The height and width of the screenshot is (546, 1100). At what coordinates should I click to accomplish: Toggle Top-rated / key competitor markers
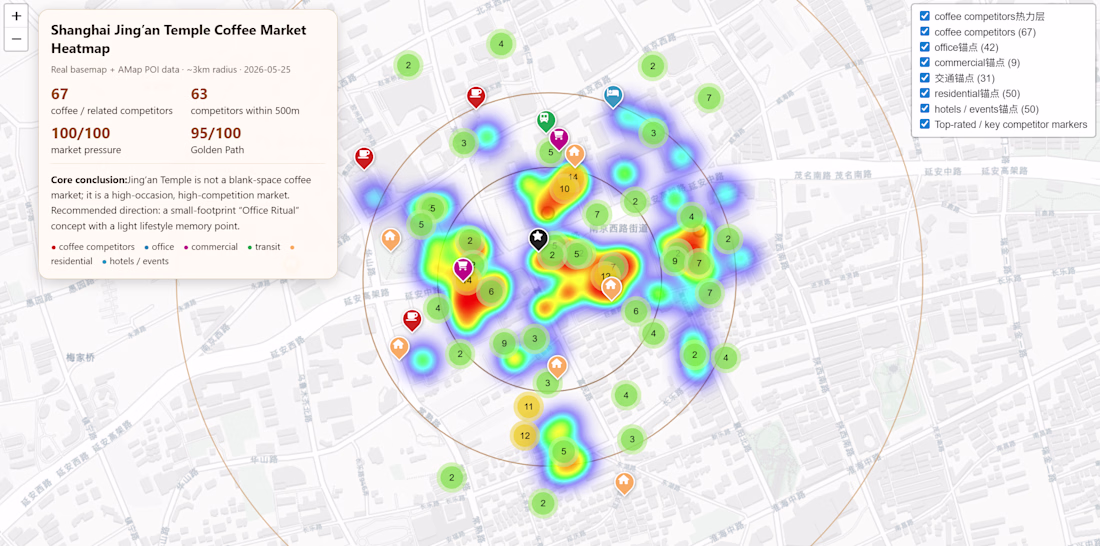(925, 124)
